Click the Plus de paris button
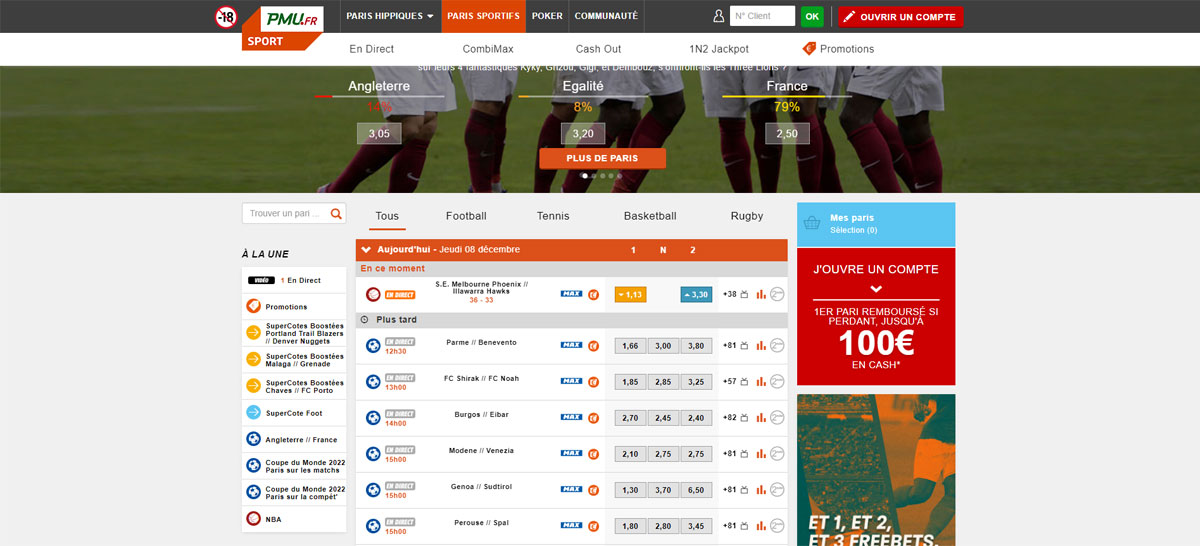This screenshot has width=1200, height=546. click(602, 158)
